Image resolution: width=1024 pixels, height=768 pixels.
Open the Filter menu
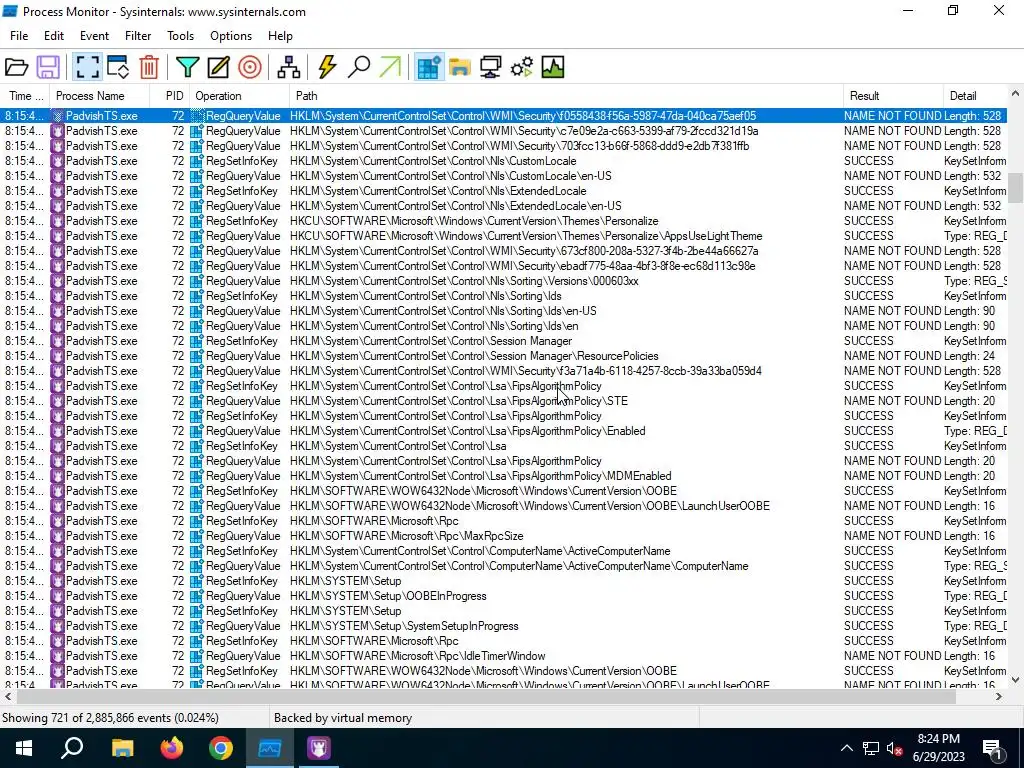[138, 36]
